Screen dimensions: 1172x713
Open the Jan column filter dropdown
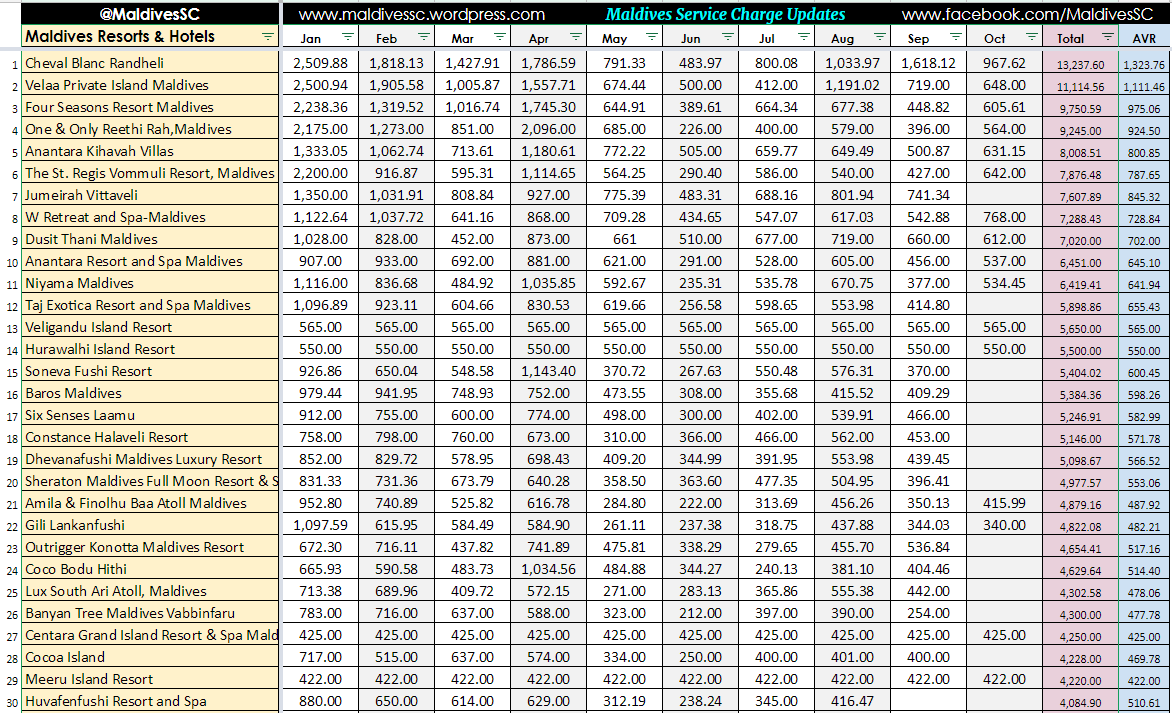(x=348, y=37)
